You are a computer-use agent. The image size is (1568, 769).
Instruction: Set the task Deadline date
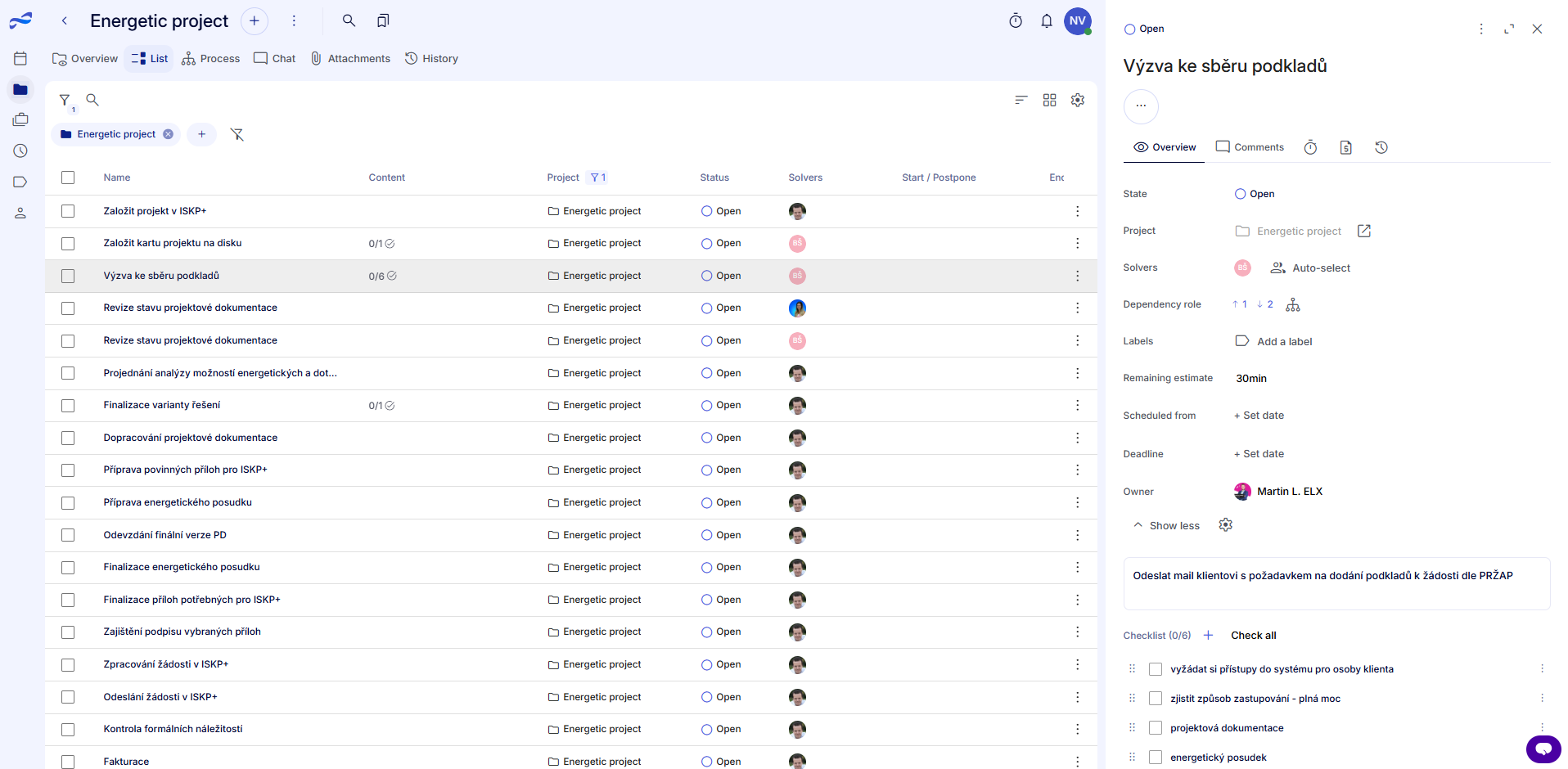1259,454
